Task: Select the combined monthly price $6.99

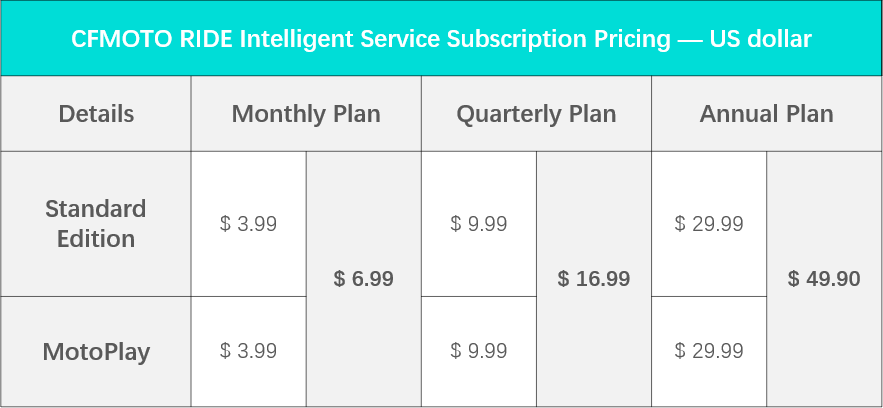Action: coord(364,279)
